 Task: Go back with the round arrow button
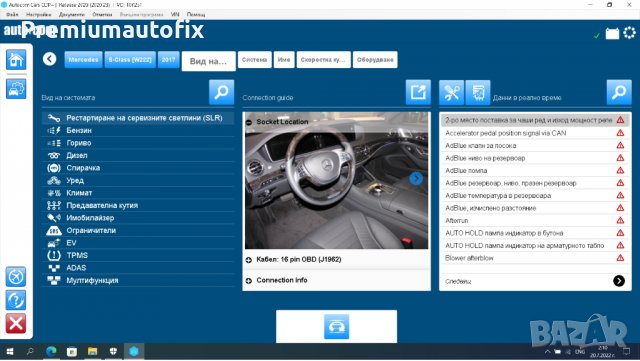click(50, 59)
